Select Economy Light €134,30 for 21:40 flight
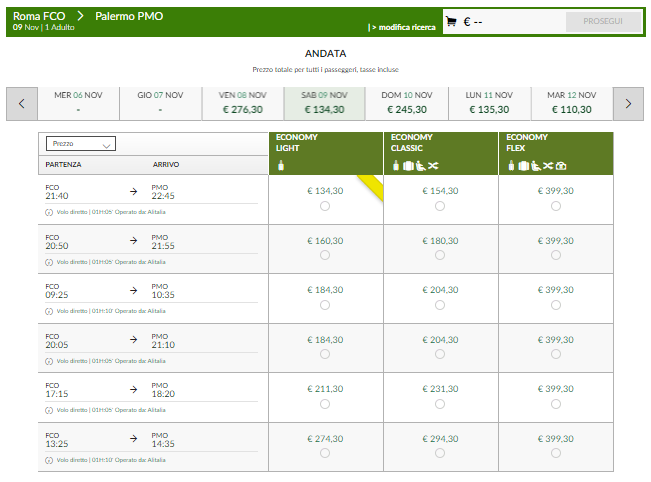Image resolution: width=651 pixels, height=482 pixels. point(325,206)
